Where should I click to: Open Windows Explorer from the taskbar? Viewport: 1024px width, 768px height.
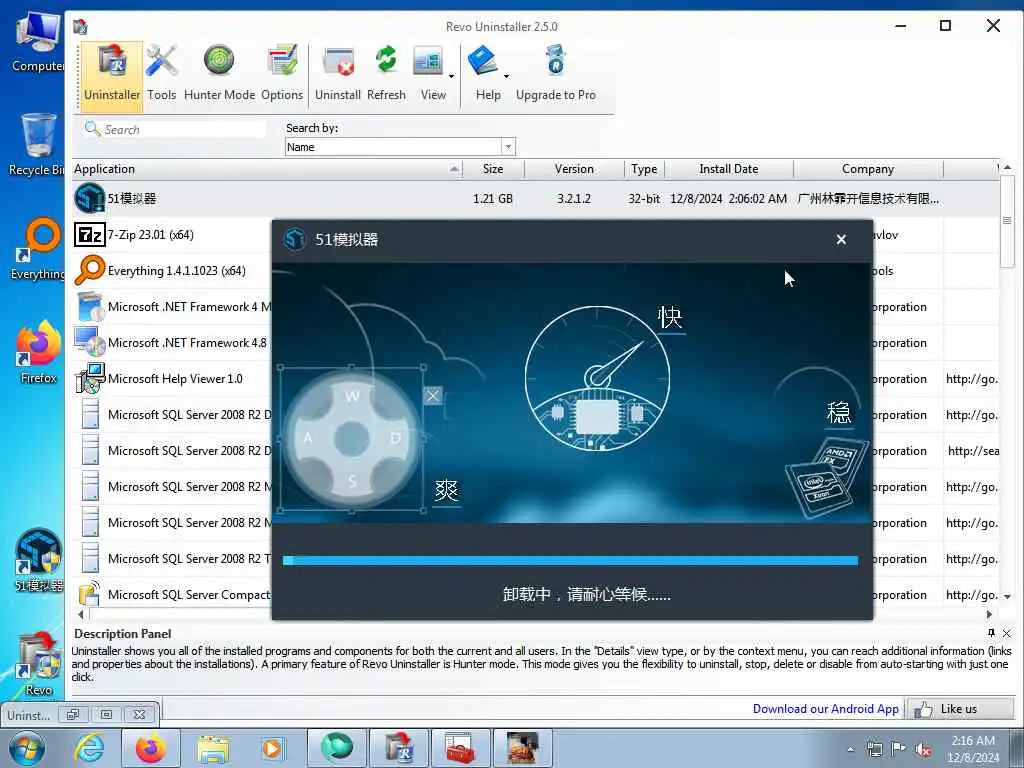(213, 748)
